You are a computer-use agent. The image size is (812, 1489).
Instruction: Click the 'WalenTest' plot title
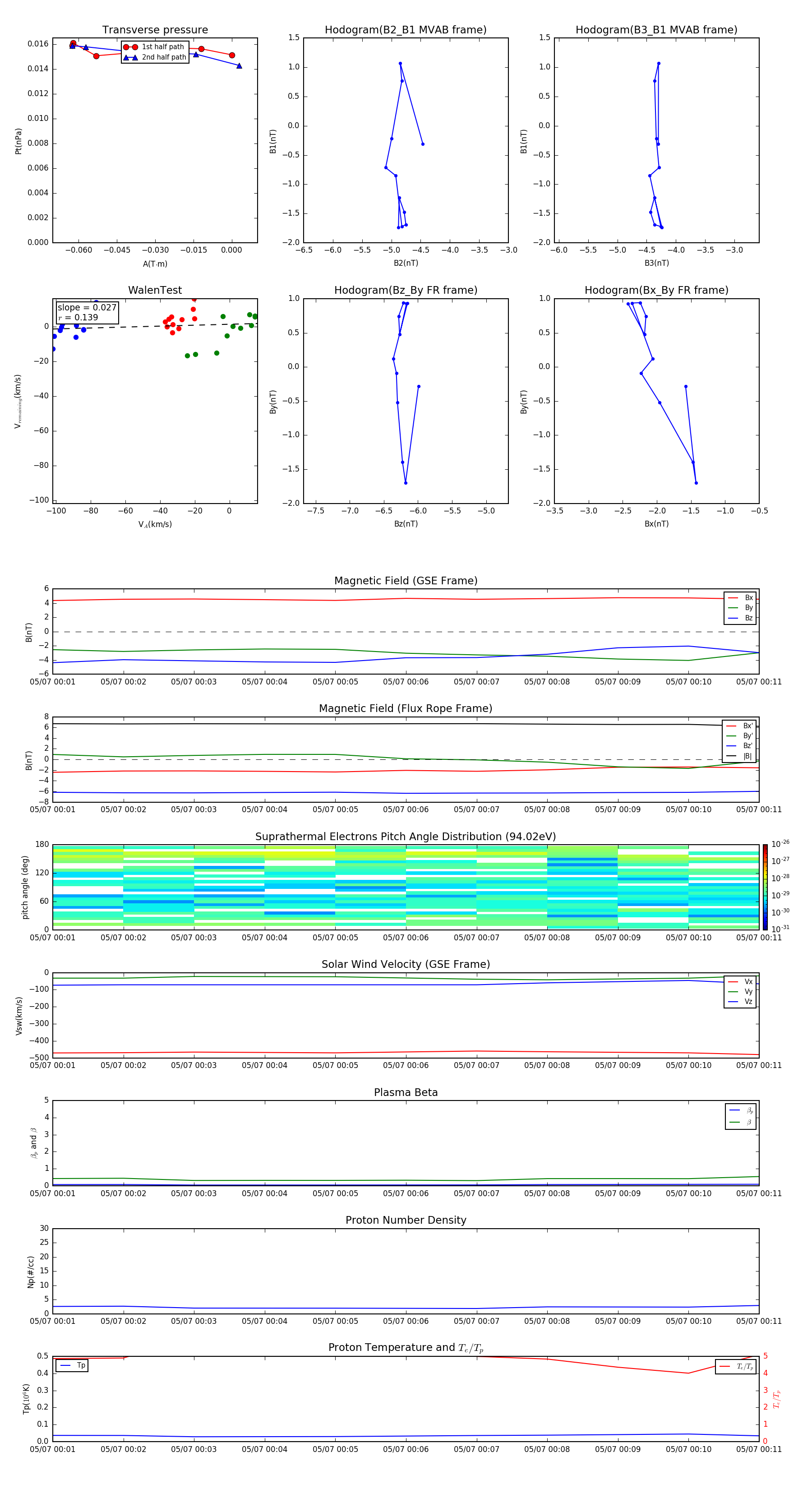(155, 290)
